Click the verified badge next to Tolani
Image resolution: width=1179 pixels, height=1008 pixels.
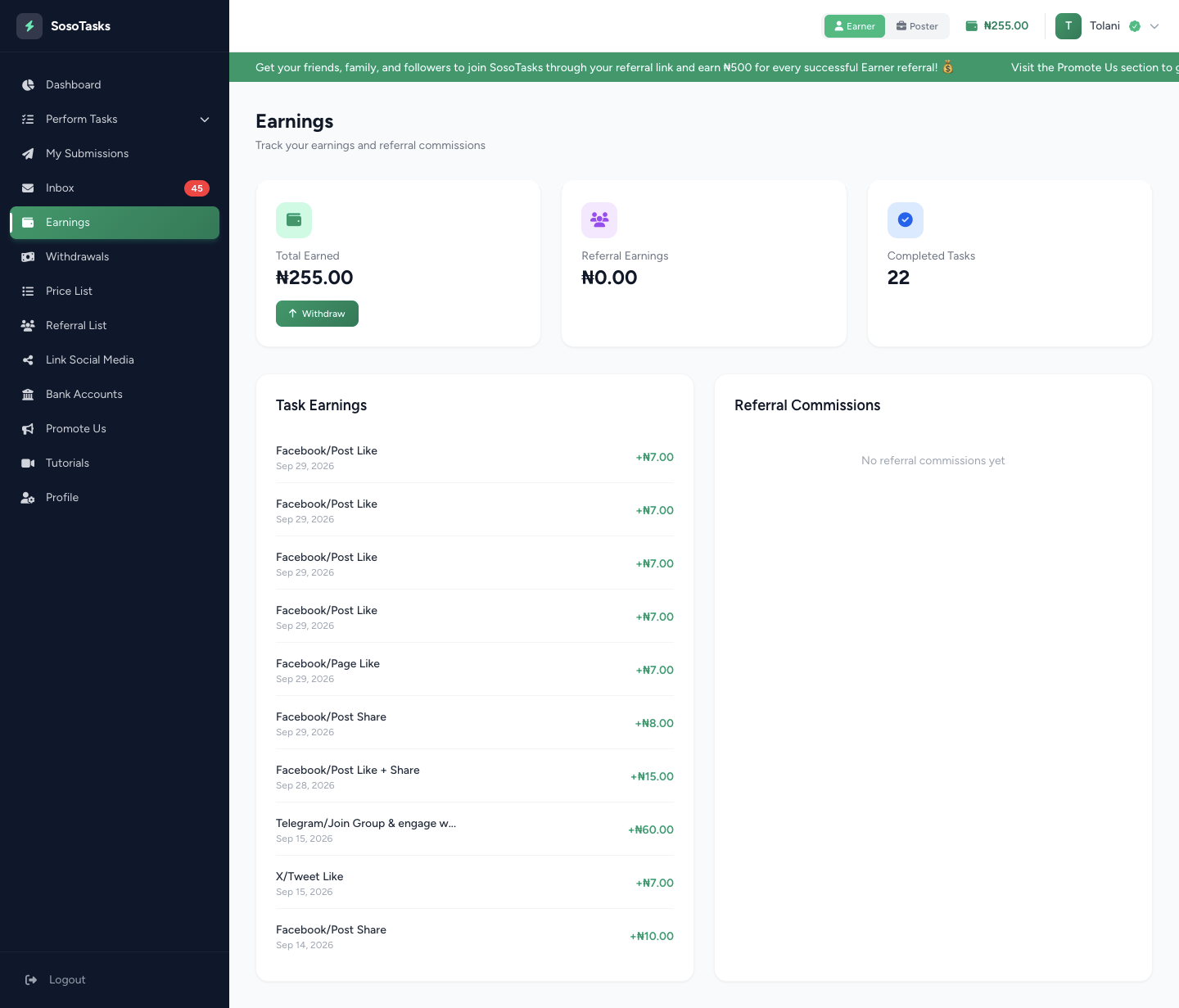[x=1135, y=26]
